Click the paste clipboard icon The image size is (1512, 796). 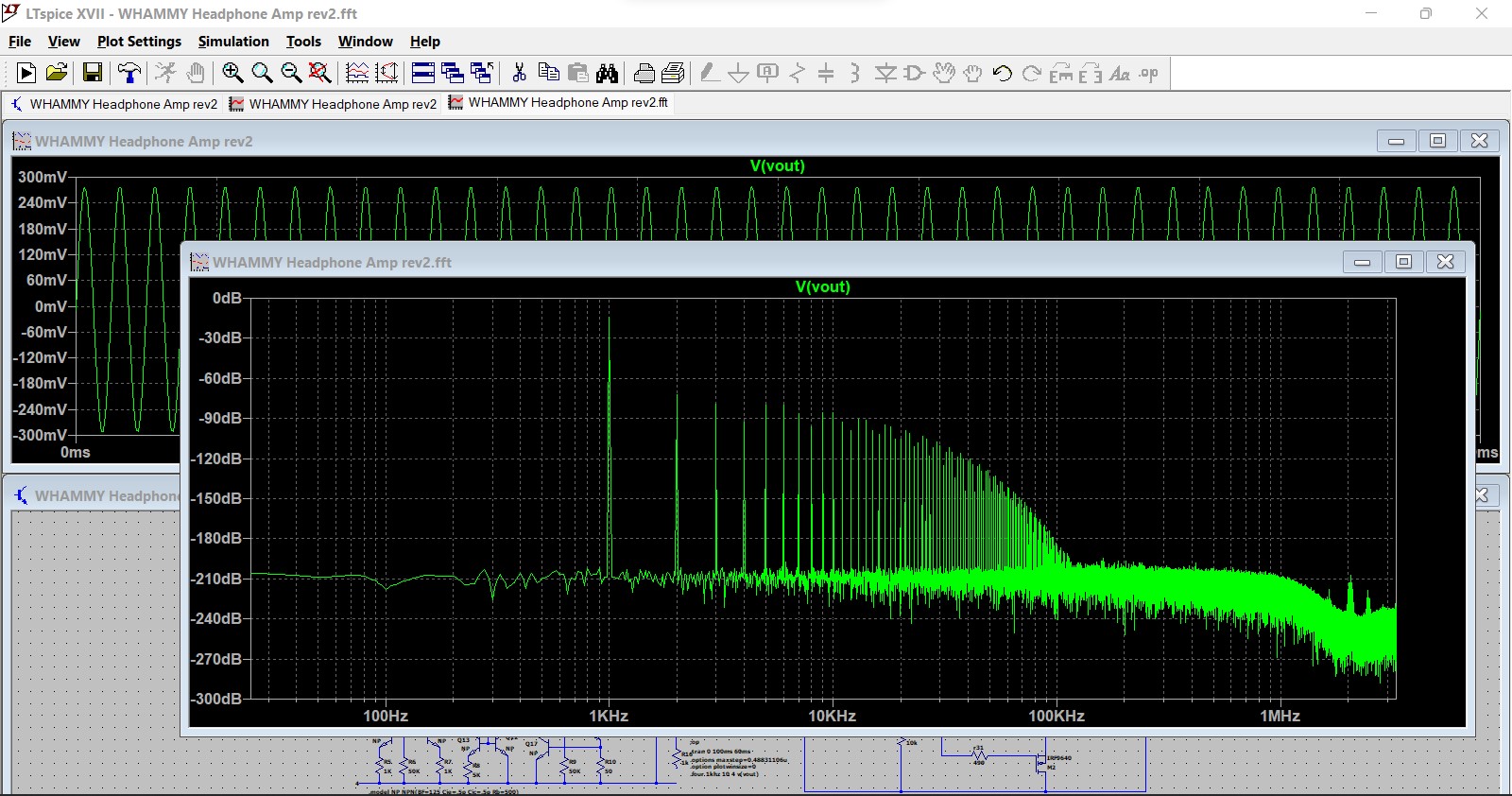[578, 73]
